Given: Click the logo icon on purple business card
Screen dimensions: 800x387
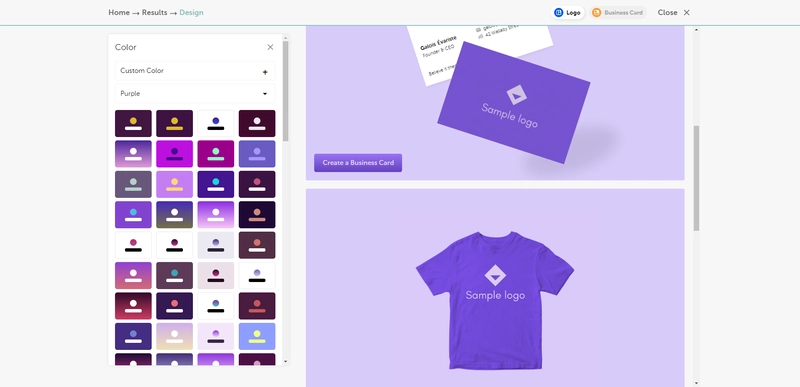Looking at the screenshot, I should 516,95.
